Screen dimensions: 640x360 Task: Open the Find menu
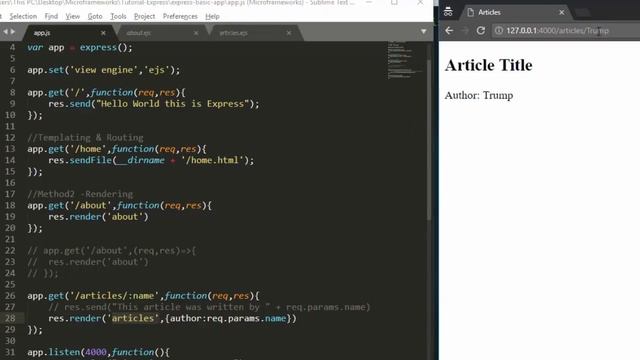coord(51,16)
